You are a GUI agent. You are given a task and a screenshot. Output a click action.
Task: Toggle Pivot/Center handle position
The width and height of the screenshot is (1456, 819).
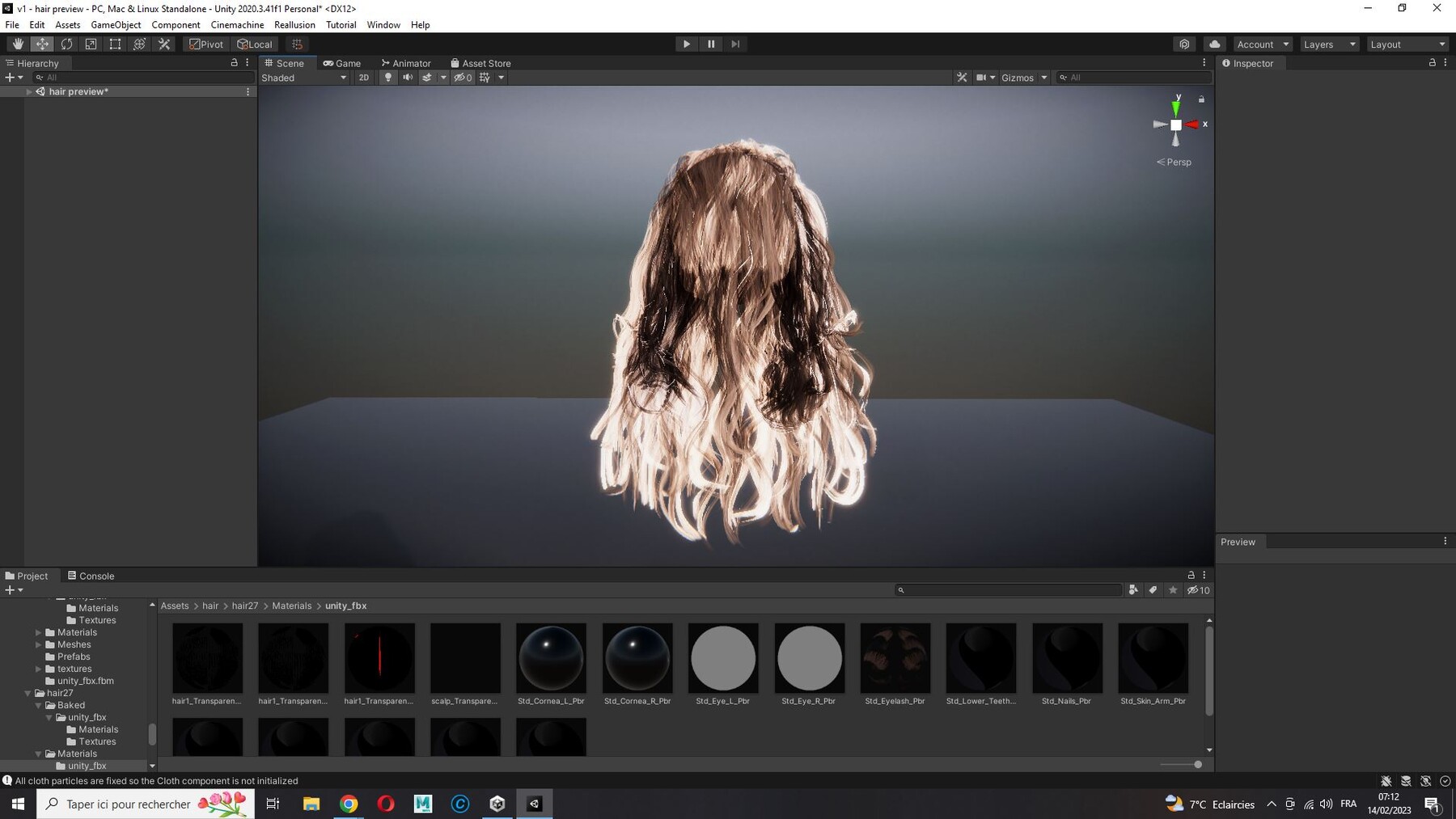[x=206, y=44]
